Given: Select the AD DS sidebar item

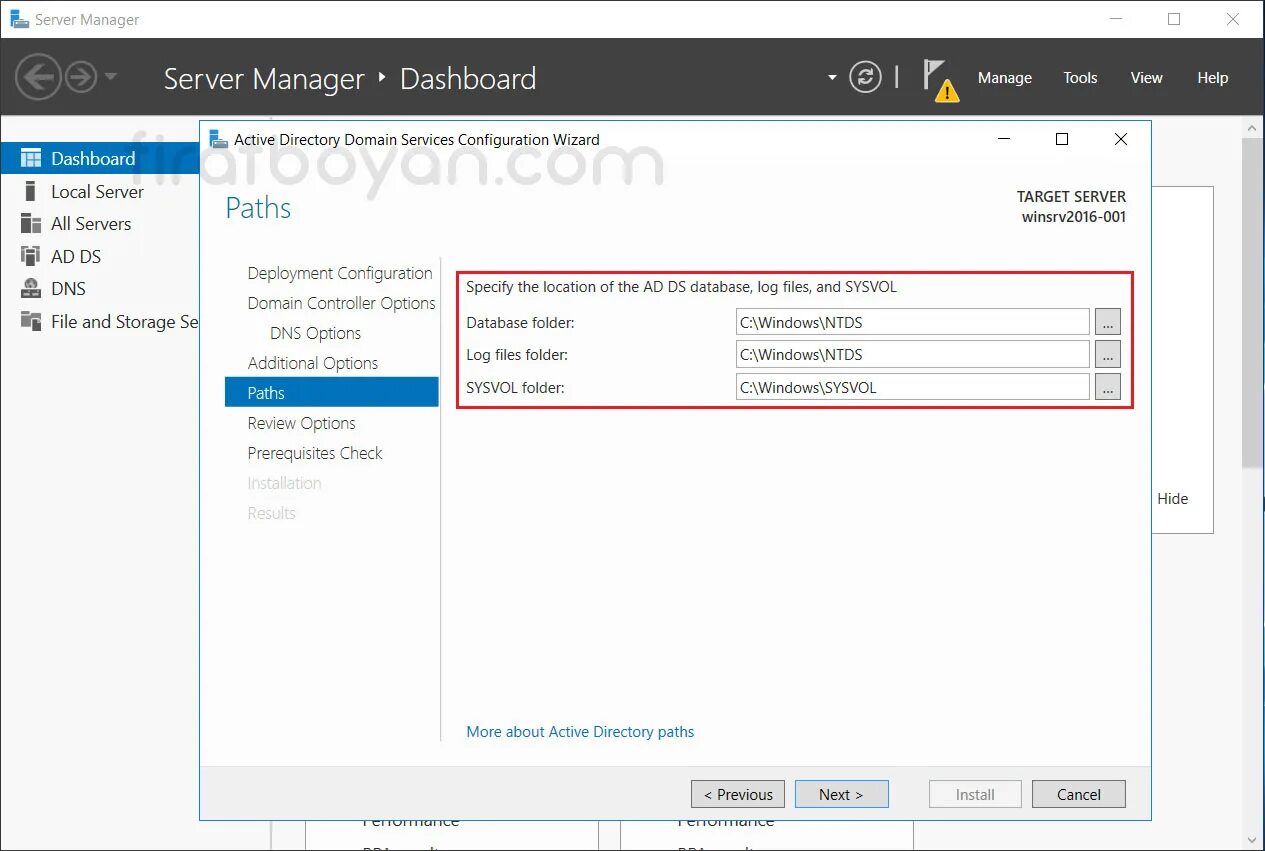Looking at the screenshot, I should pyautogui.click(x=74, y=256).
